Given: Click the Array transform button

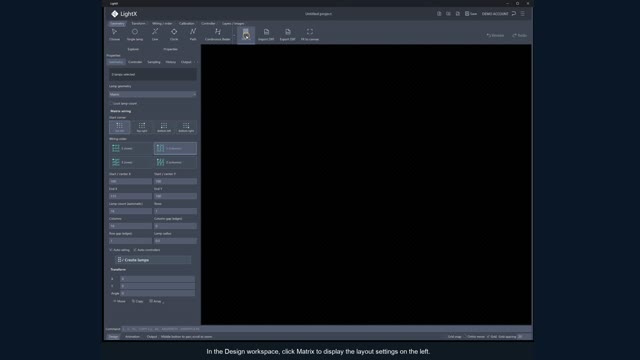Looking at the screenshot, I should point(156,301).
